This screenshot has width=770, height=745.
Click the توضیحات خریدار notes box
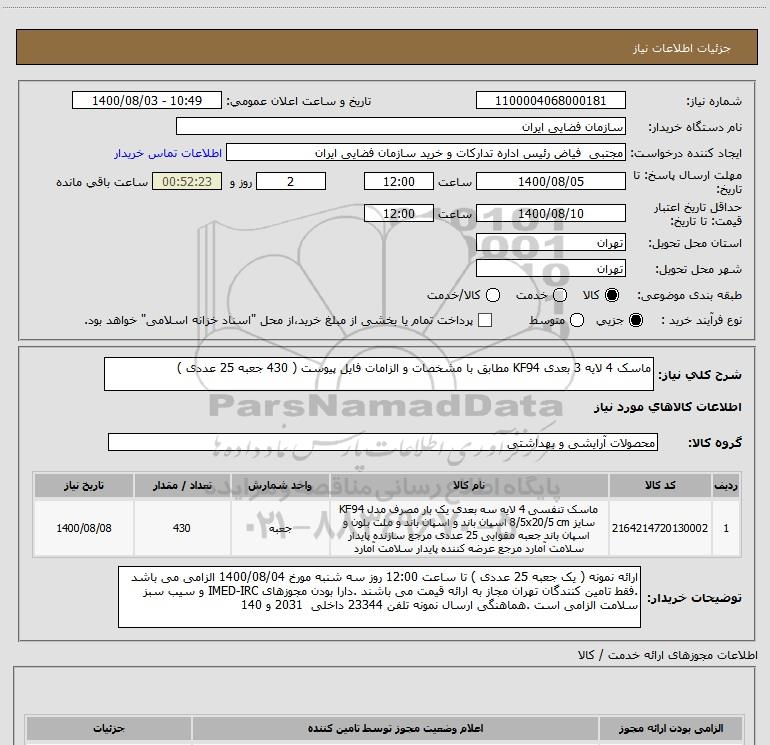[379, 597]
